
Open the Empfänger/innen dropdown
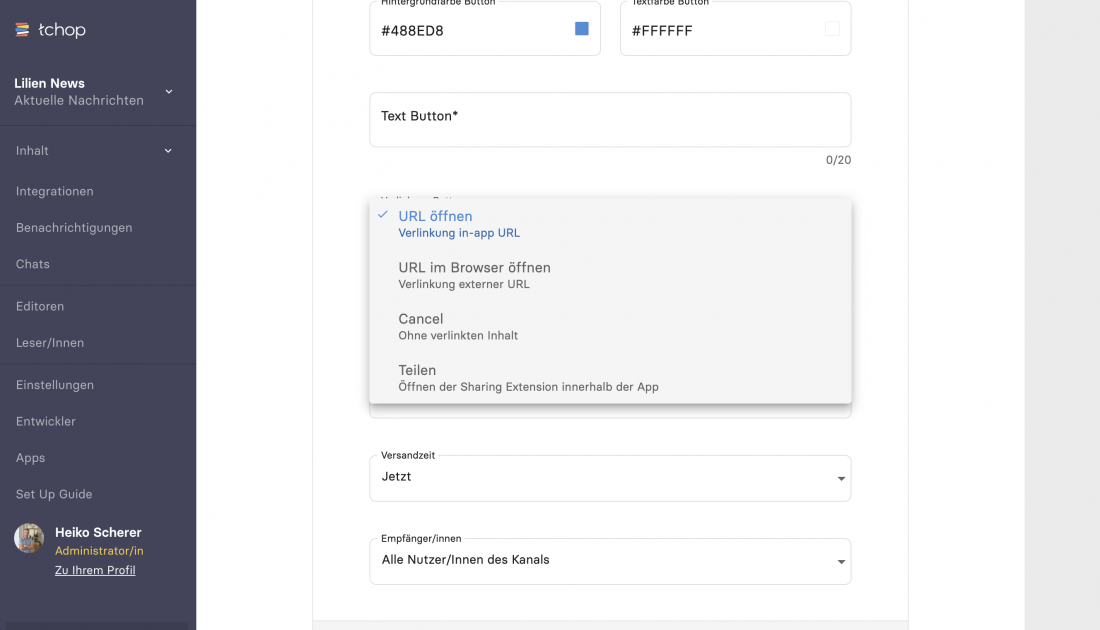tap(610, 560)
